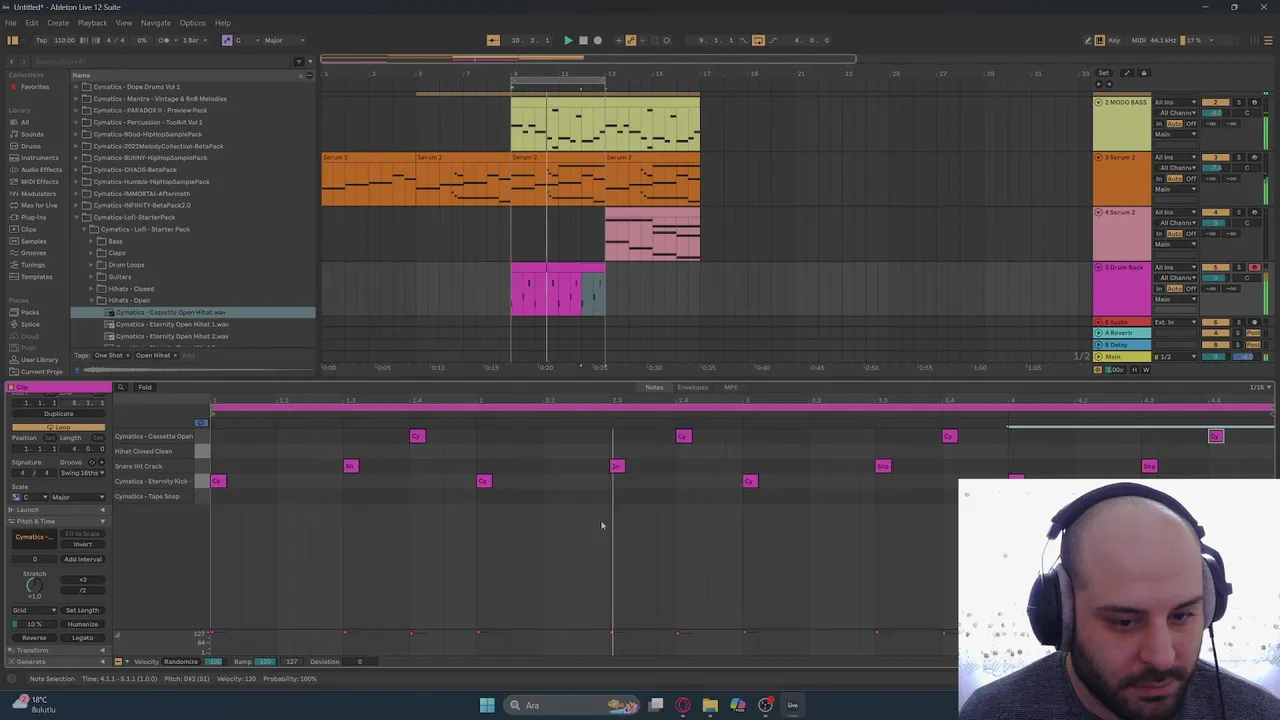Click the Humanize button

coord(83,624)
